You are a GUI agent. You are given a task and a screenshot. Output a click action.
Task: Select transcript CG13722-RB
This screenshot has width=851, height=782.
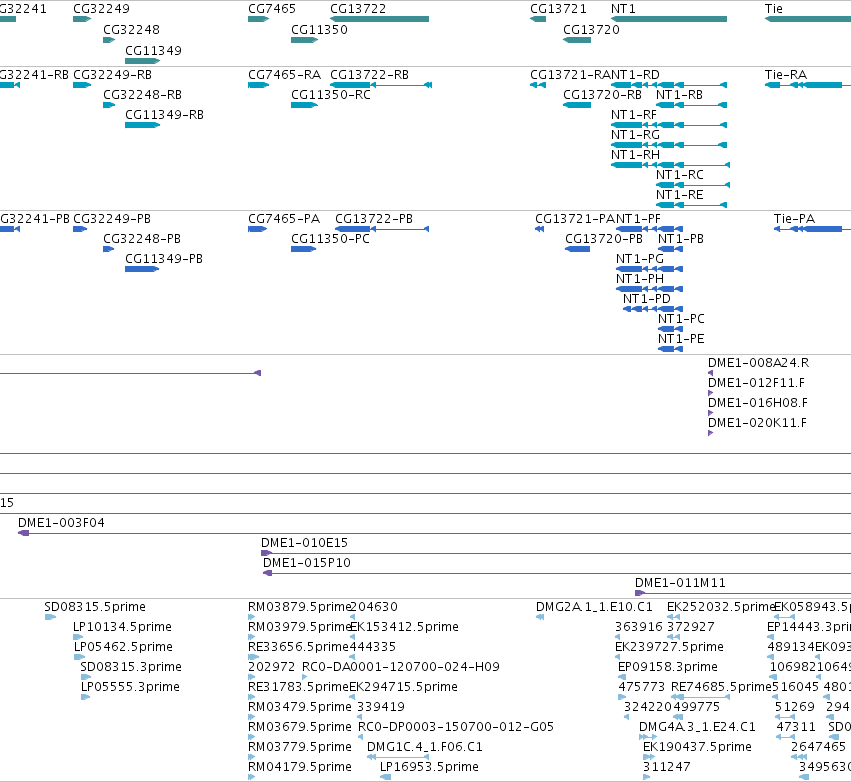369,75
